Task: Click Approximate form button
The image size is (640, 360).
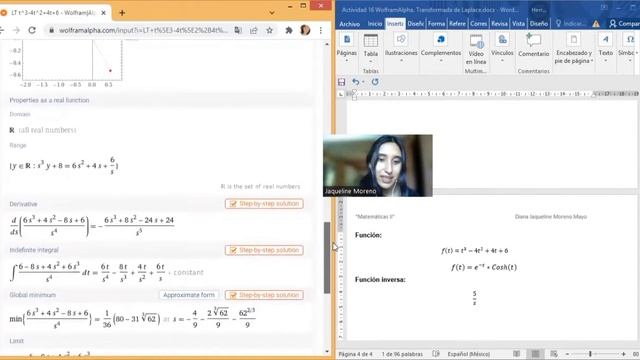Action: pyautogui.click(x=189, y=295)
